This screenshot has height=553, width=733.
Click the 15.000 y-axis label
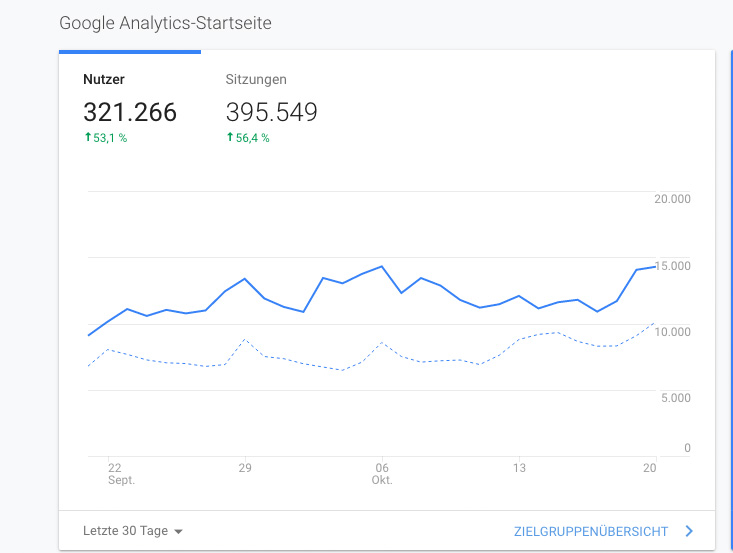(673, 266)
